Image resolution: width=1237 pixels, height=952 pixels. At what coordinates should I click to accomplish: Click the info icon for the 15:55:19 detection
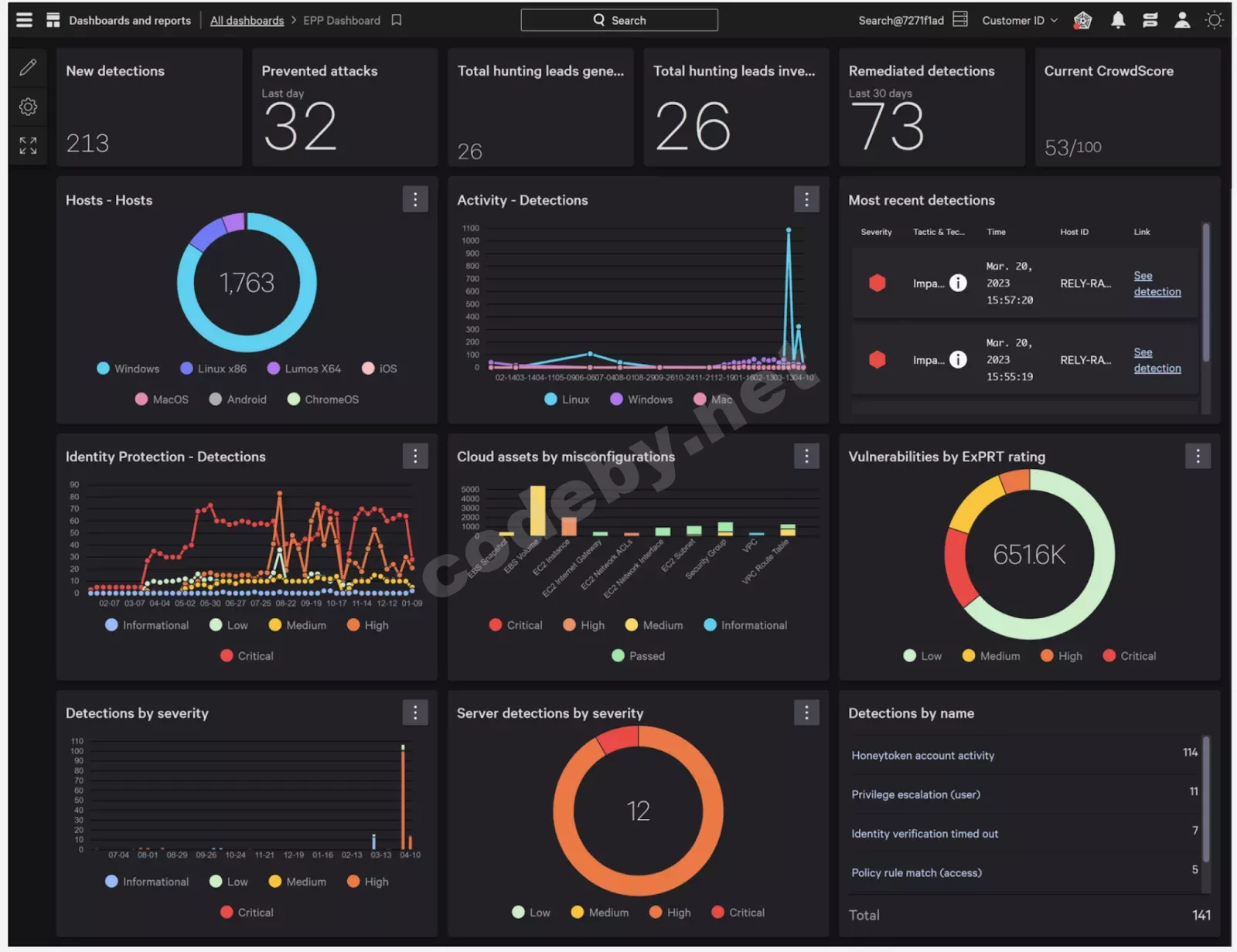(x=958, y=359)
